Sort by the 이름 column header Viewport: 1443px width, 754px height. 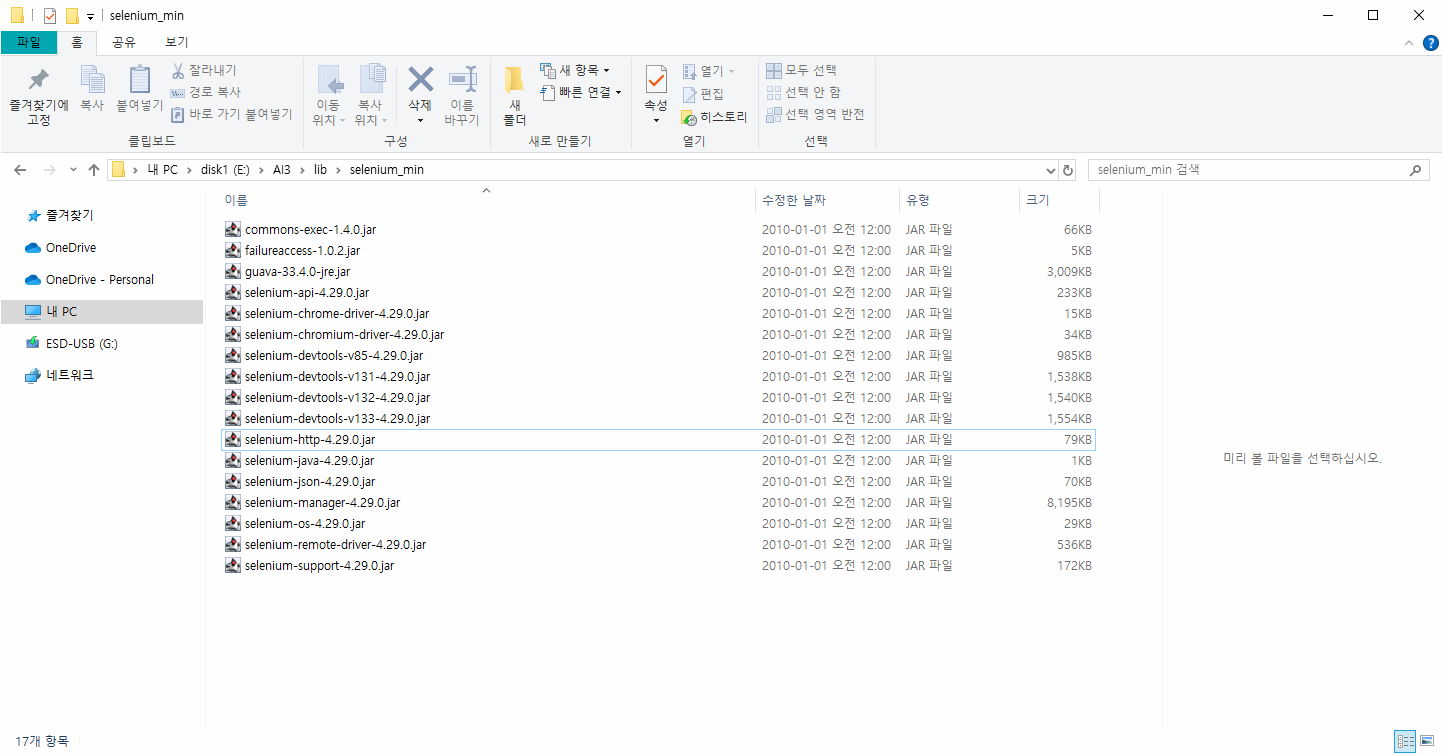click(487, 200)
